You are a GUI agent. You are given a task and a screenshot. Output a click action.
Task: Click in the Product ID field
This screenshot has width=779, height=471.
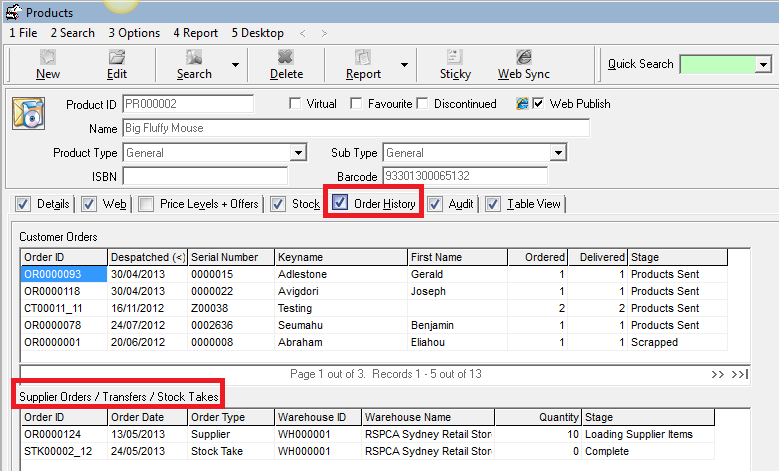(188, 104)
